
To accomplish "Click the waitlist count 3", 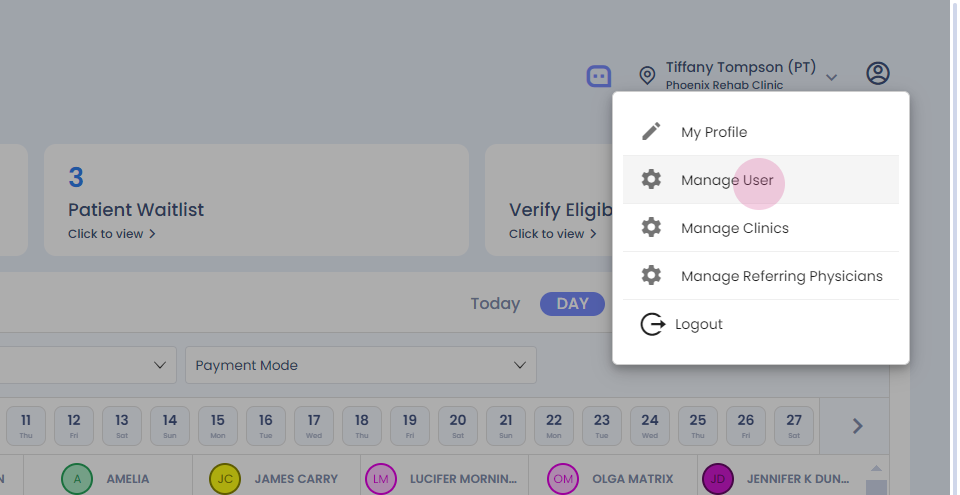I will (x=76, y=178).
